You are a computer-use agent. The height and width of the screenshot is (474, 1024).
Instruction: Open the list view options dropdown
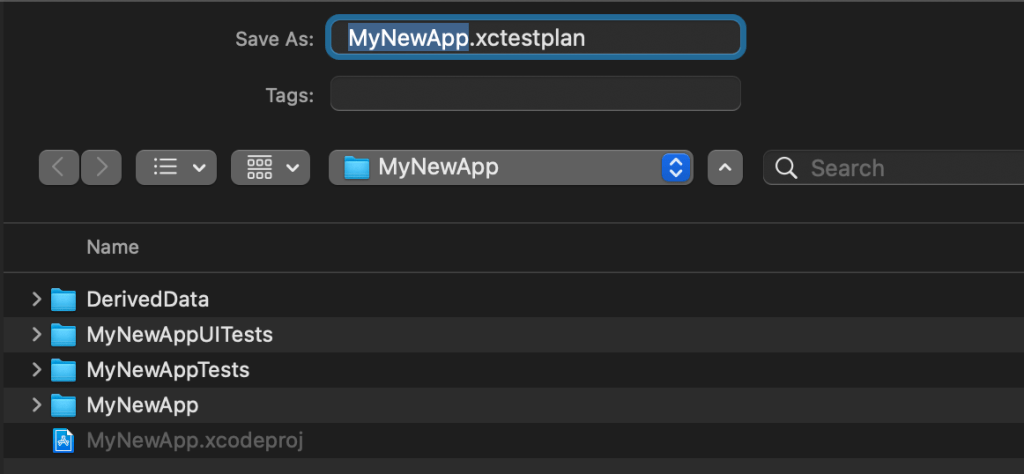coord(176,167)
